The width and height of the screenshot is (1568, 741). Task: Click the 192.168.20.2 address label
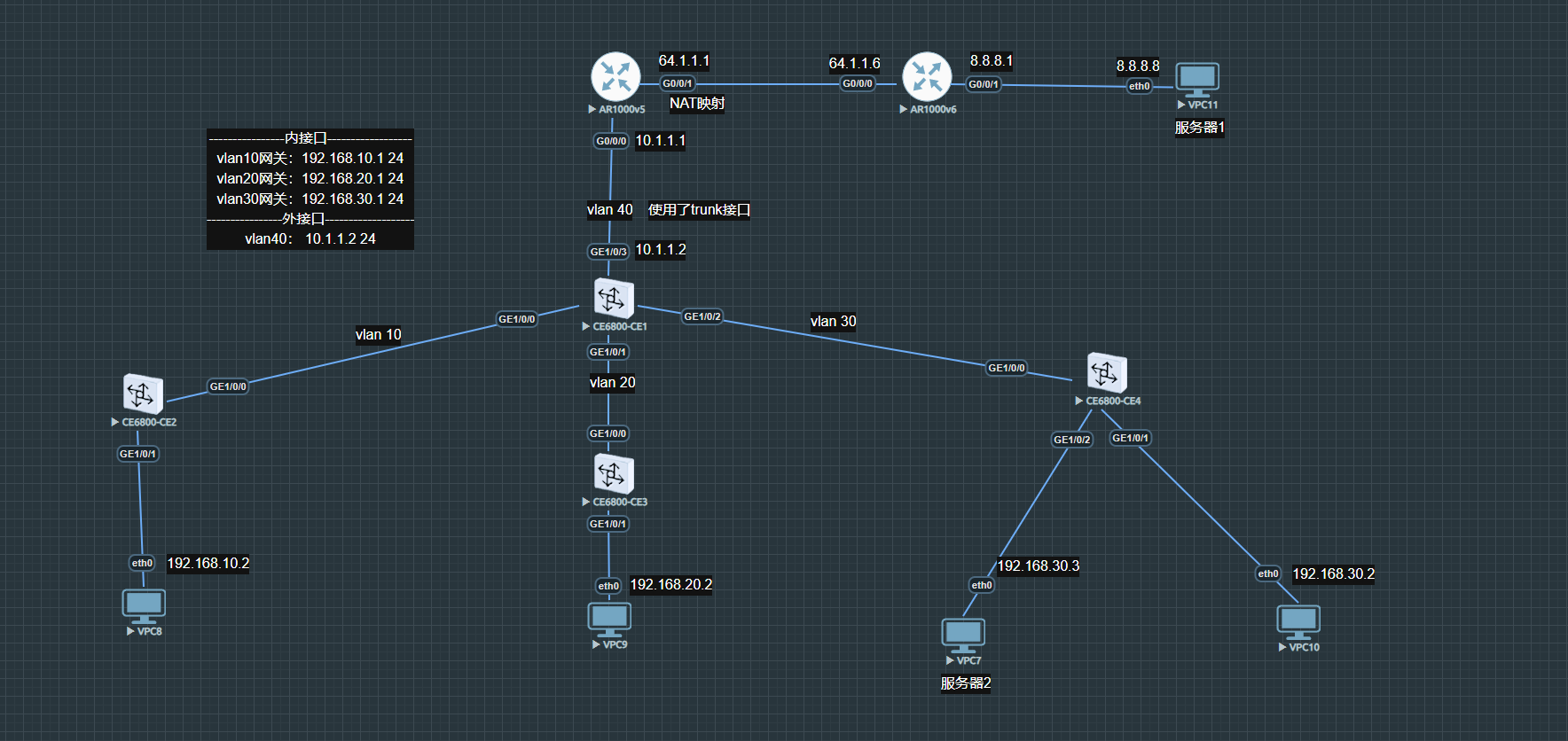[x=670, y=584]
